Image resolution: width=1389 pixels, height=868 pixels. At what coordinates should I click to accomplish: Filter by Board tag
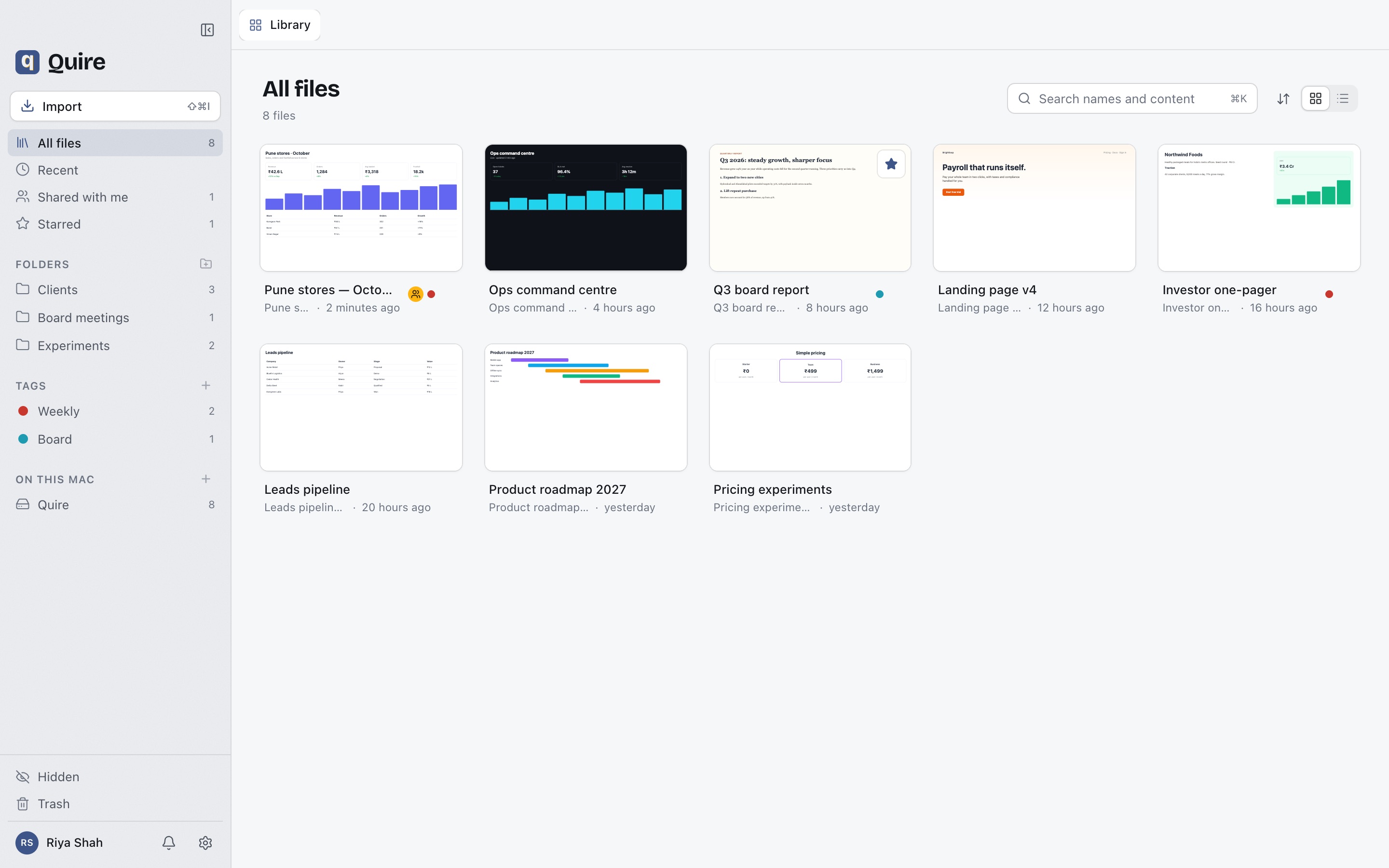click(x=115, y=439)
